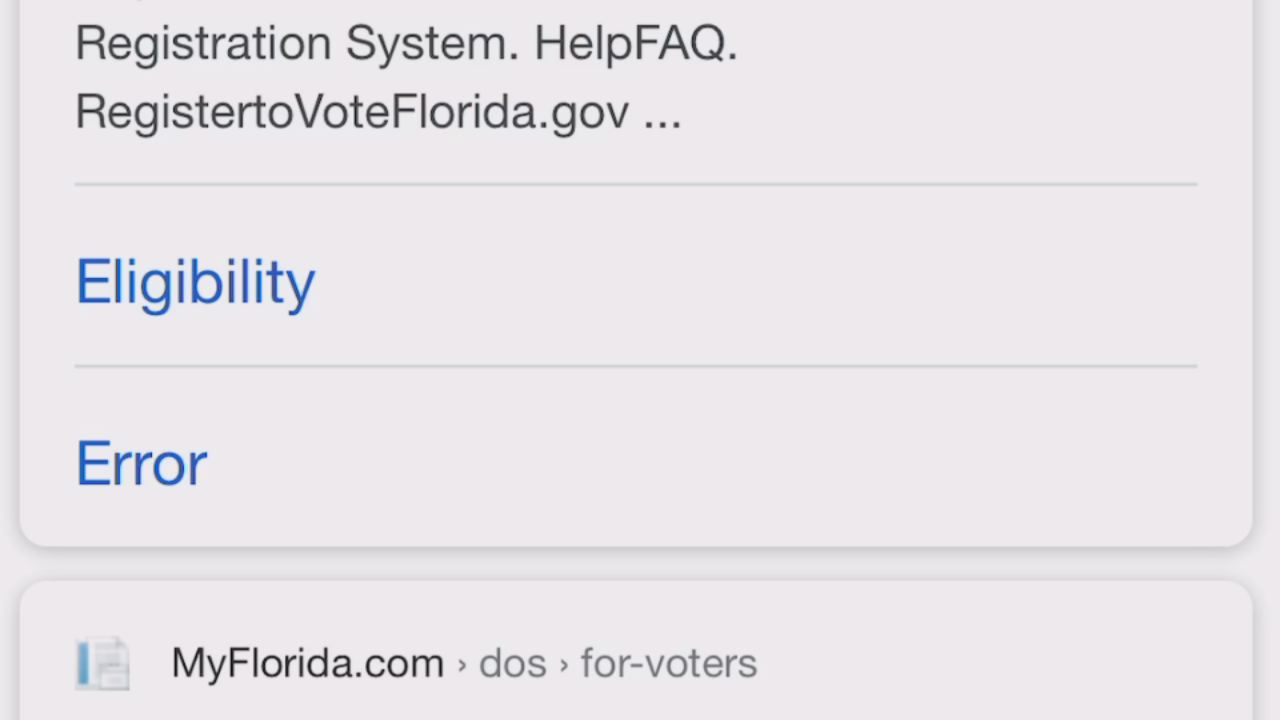Click the chevron between dos and for-voters

click(564, 665)
